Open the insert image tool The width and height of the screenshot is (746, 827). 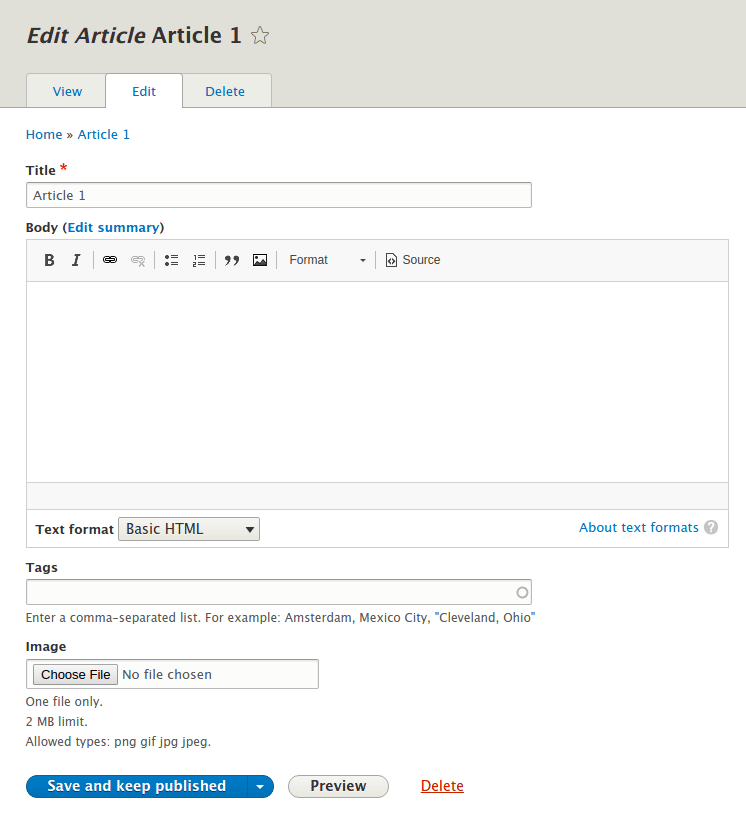point(260,260)
